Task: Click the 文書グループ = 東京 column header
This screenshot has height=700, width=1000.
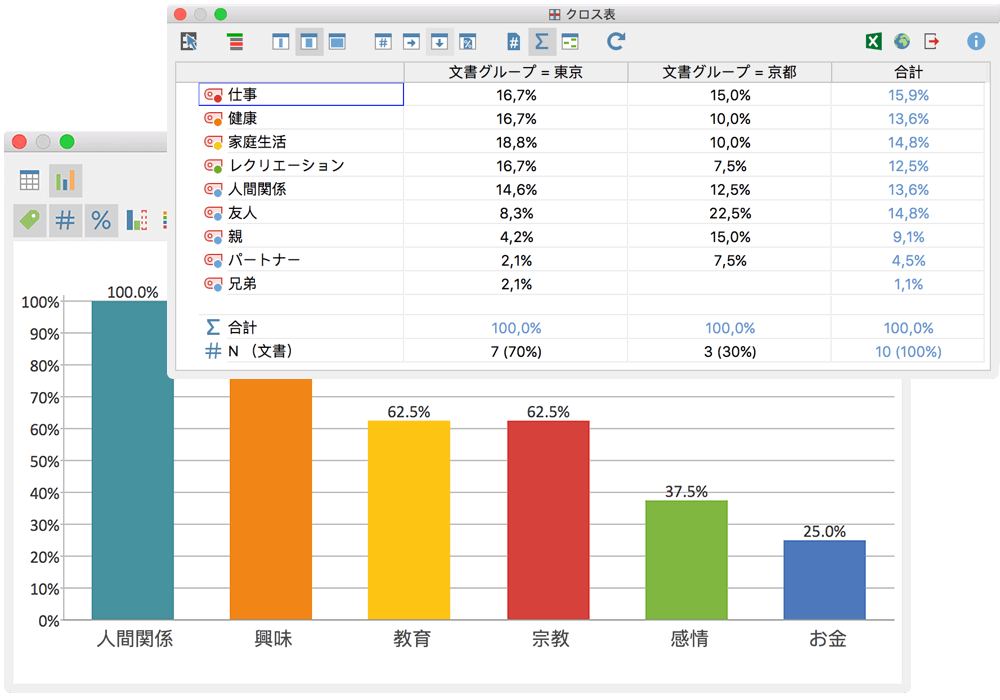Action: (x=515, y=72)
